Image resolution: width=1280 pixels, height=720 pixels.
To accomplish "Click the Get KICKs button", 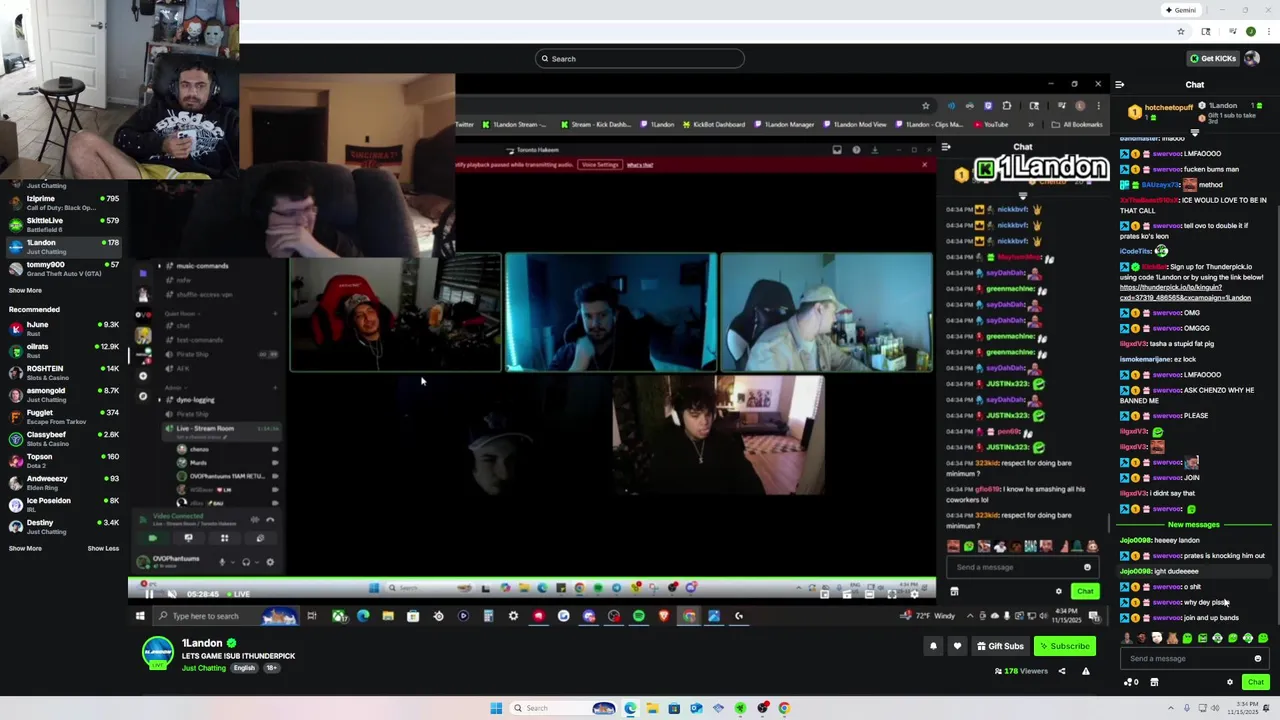I will click(x=1212, y=58).
